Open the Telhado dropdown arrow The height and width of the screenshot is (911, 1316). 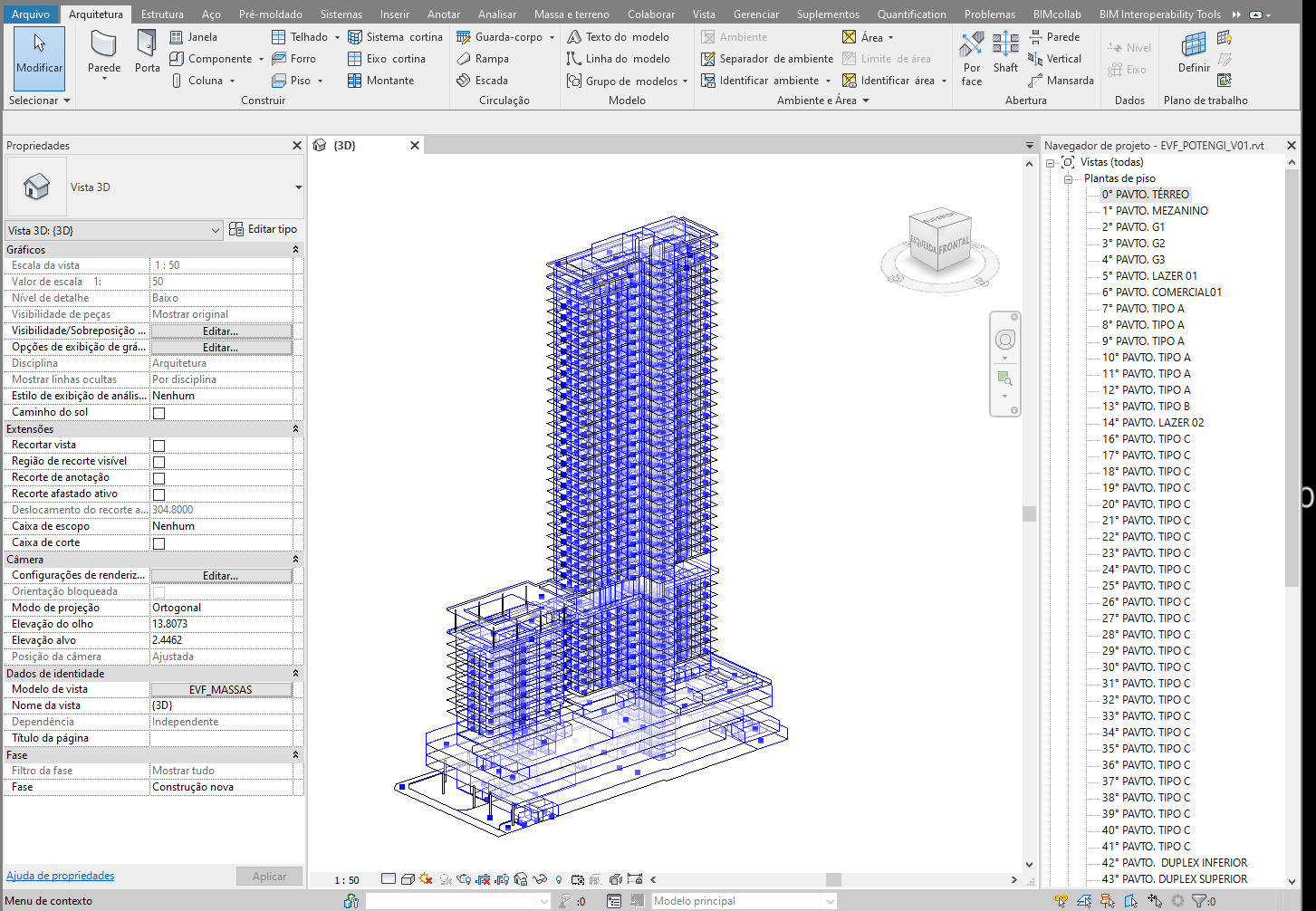pos(337,37)
